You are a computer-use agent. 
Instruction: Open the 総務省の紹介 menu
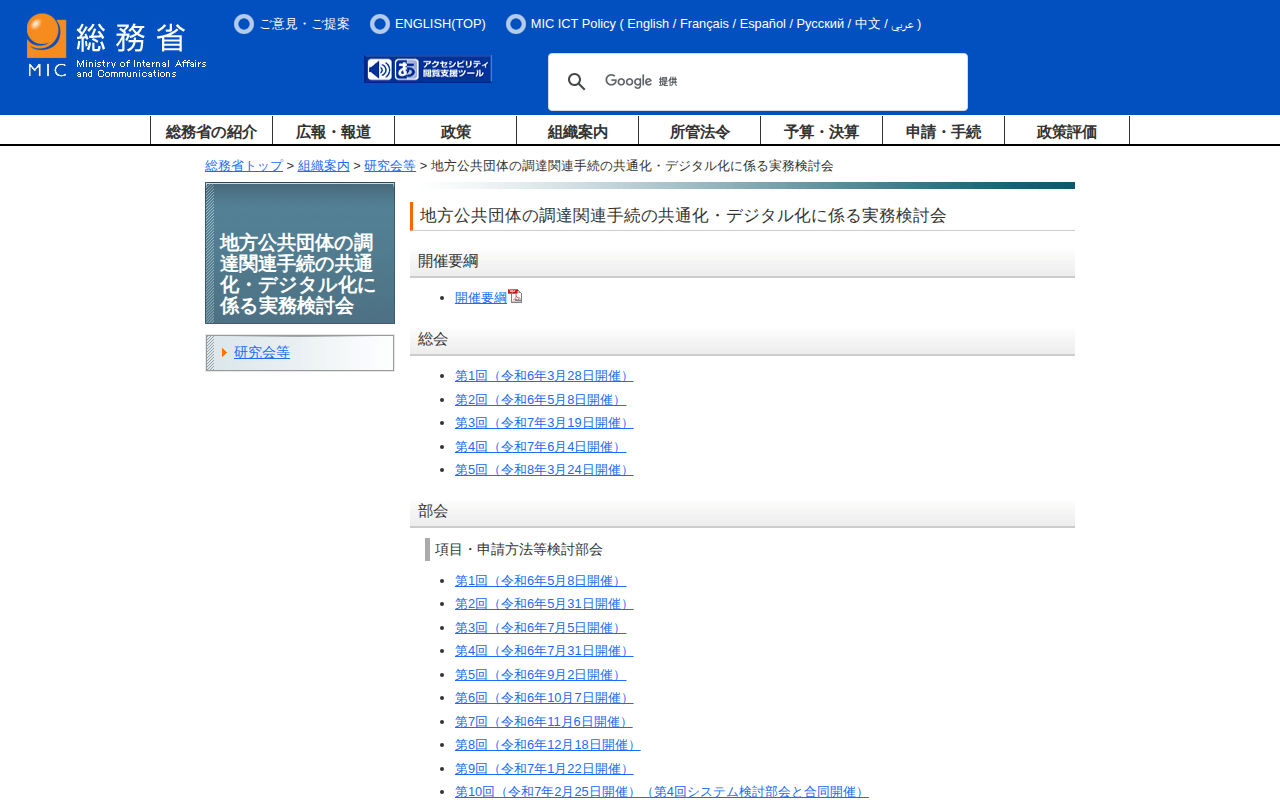211,131
